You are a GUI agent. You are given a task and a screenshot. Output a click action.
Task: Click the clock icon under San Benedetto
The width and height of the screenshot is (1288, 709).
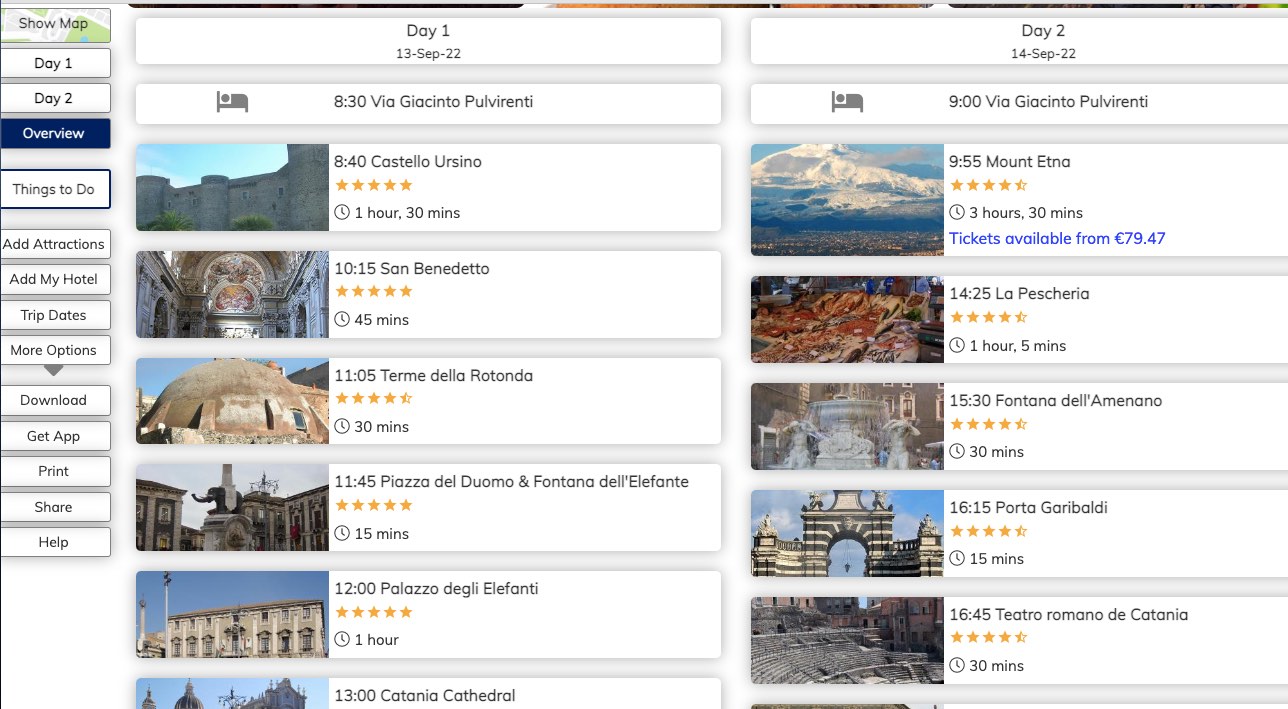coord(342,320)
